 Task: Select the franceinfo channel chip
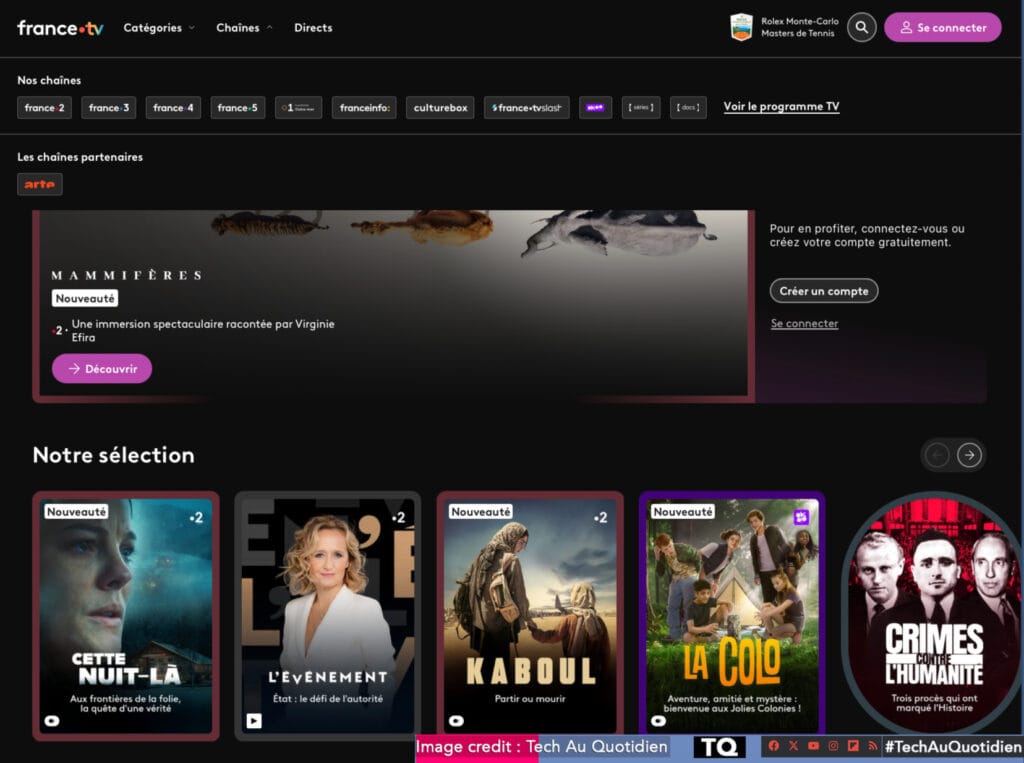point(364,108)
